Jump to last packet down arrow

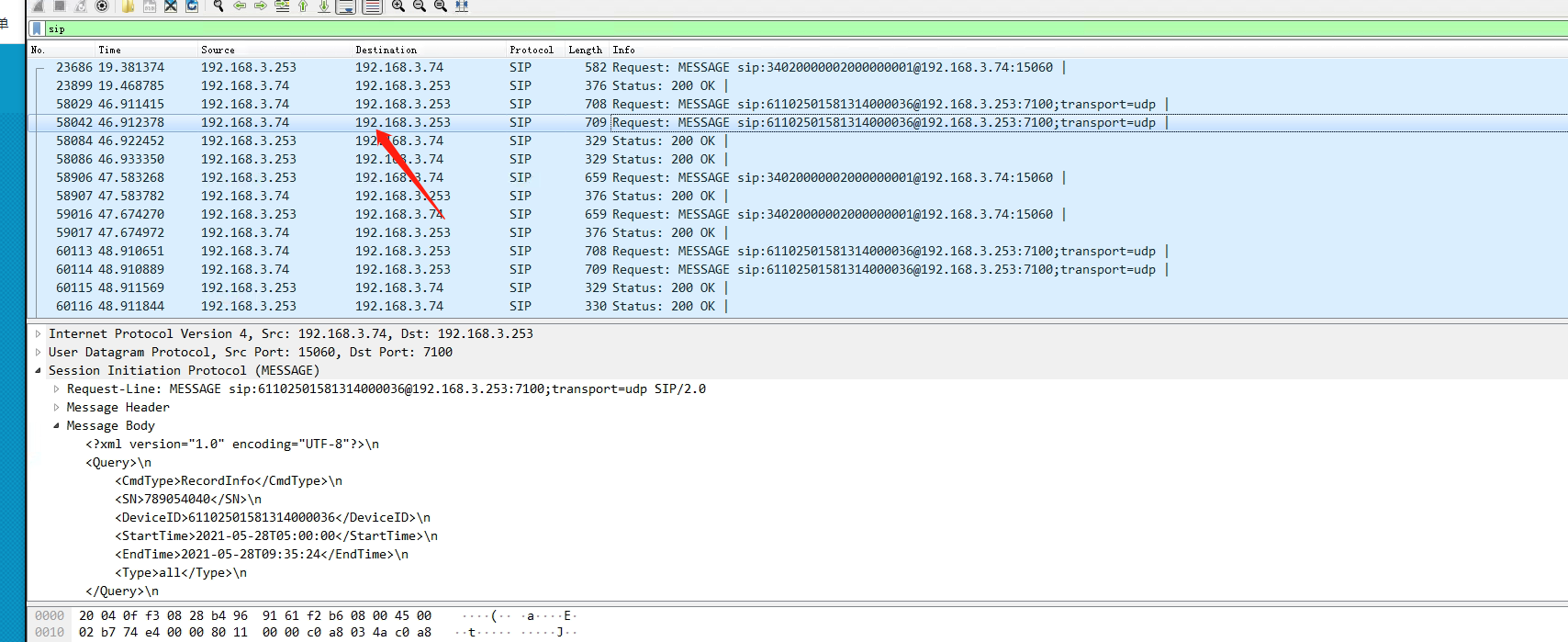pyautogui.click(x=324, y=6)
